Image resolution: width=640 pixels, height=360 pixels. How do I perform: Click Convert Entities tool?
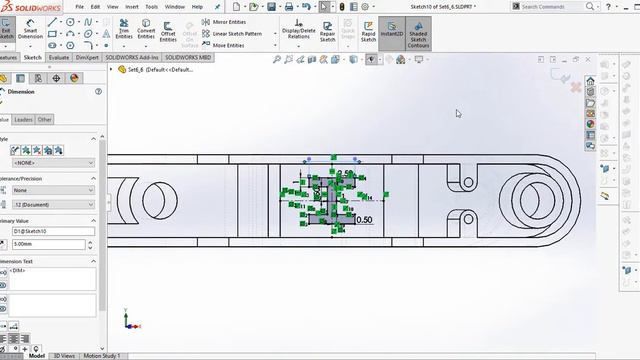(x=146, y=29)
